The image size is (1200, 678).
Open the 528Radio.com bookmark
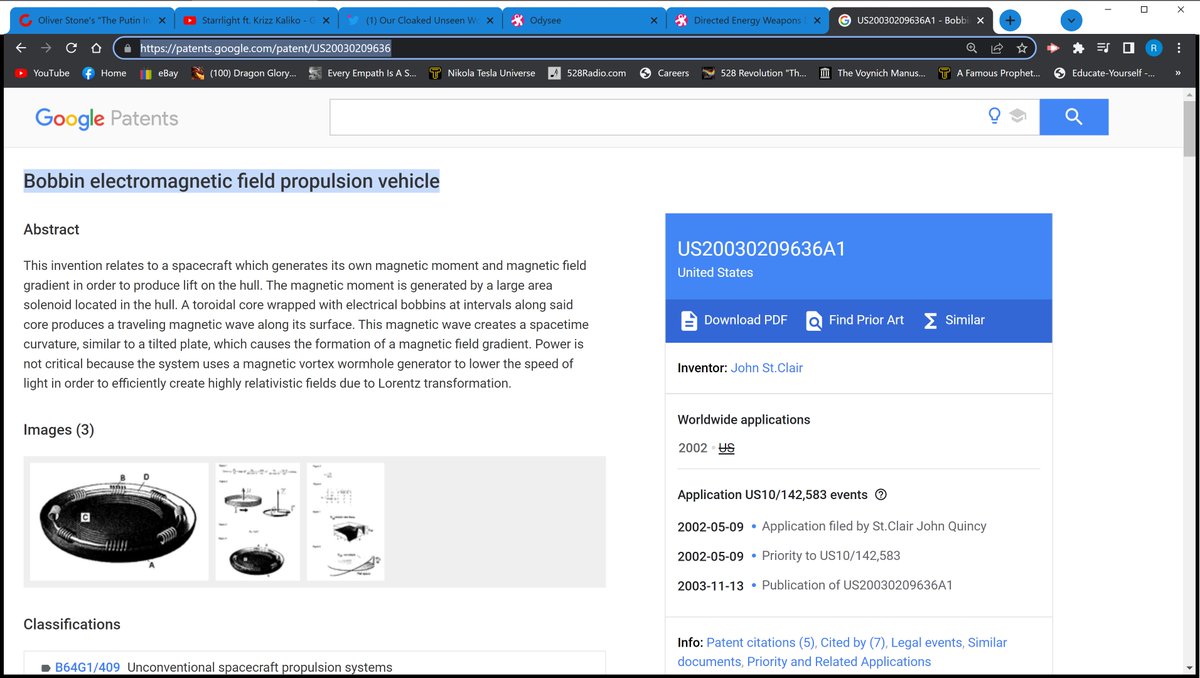point(587,73)
